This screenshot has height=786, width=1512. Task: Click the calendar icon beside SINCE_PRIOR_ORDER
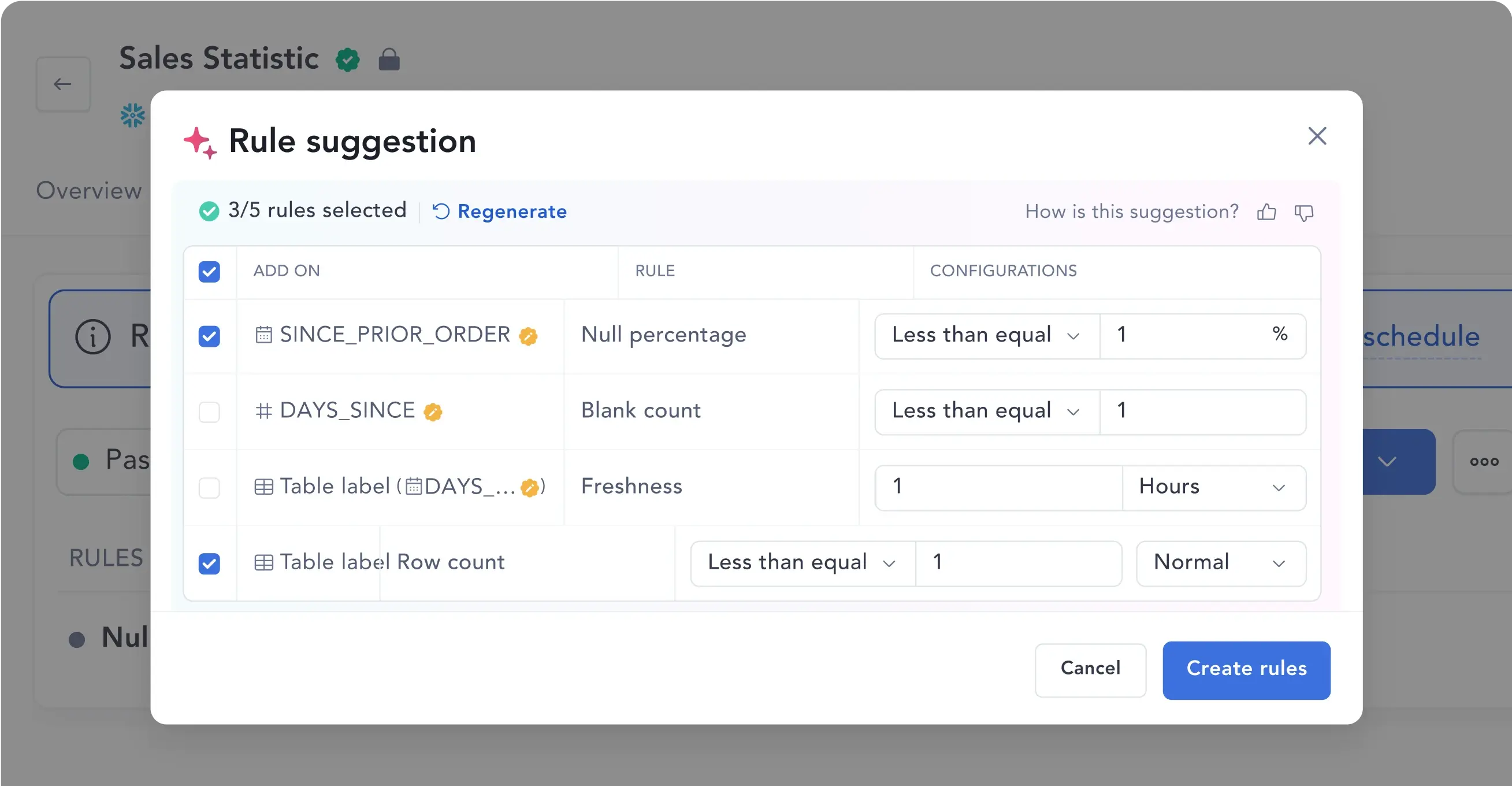coord(263,335)
